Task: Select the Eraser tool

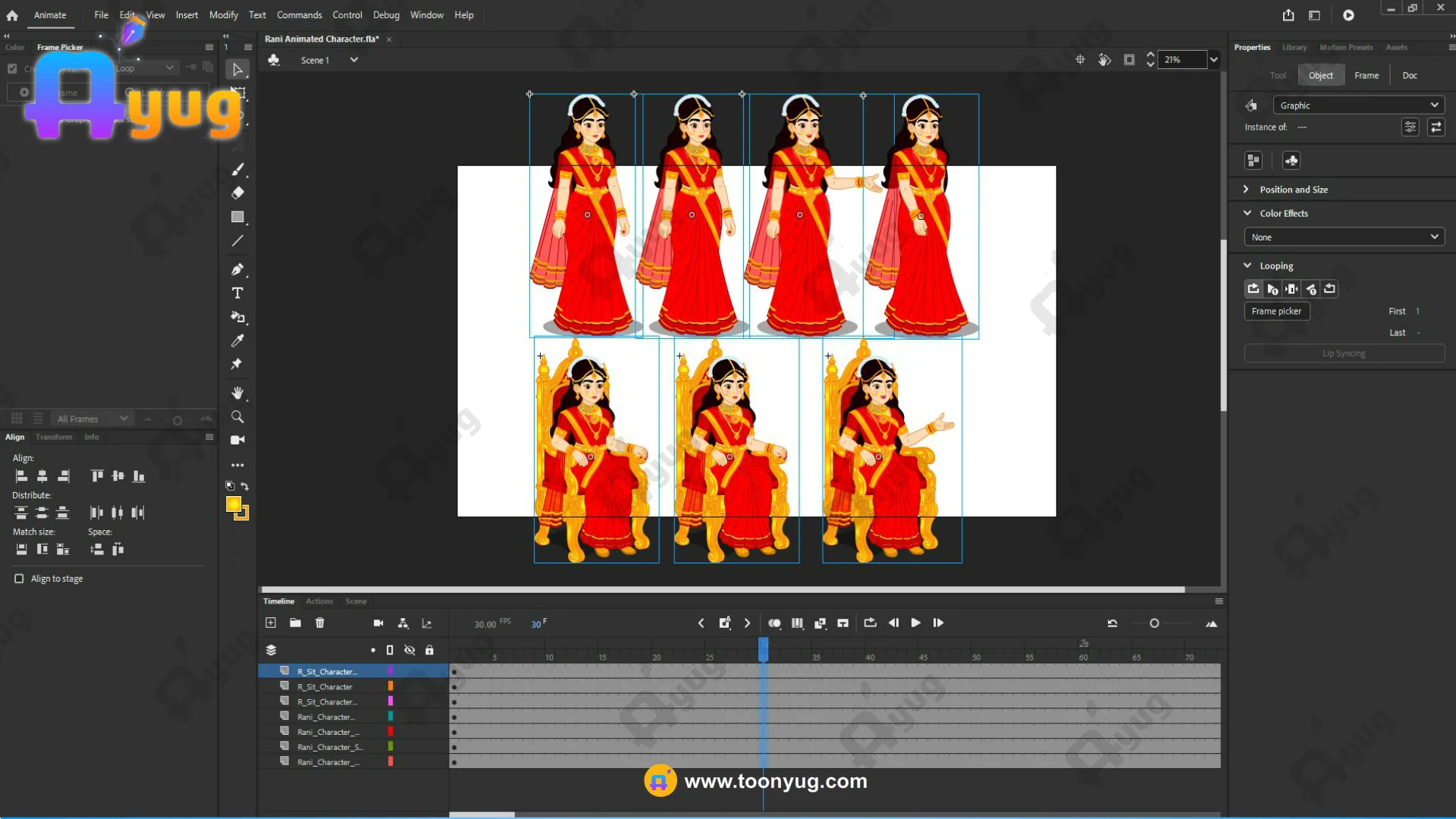Action: coord(237,193)
